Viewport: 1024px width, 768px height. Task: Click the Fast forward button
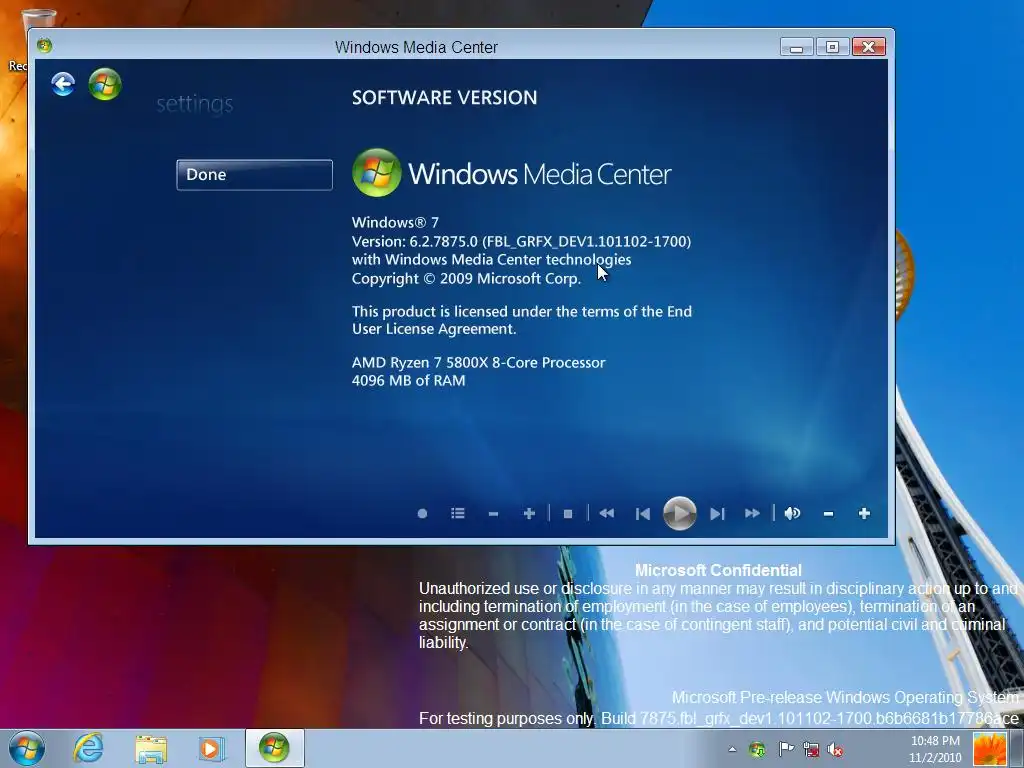[752, 513]
